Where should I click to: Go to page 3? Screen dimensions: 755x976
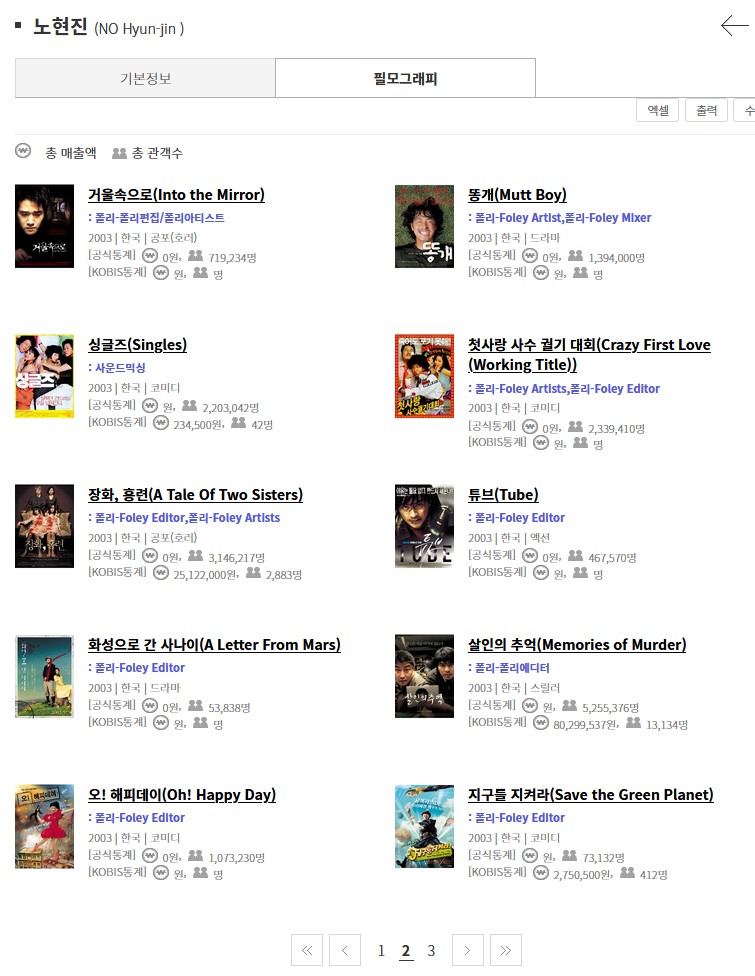point(431,950)
